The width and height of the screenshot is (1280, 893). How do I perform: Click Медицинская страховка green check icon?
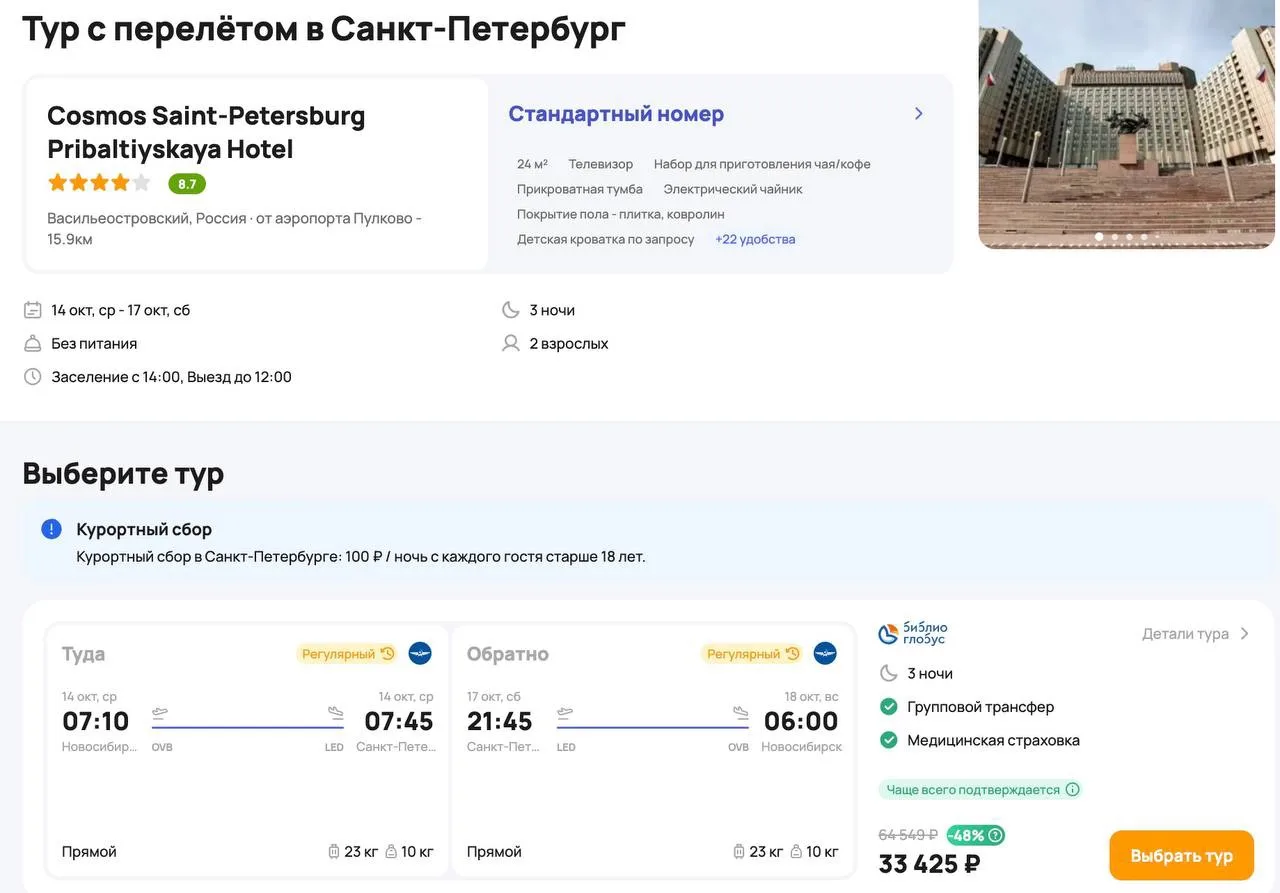[888, 741]
